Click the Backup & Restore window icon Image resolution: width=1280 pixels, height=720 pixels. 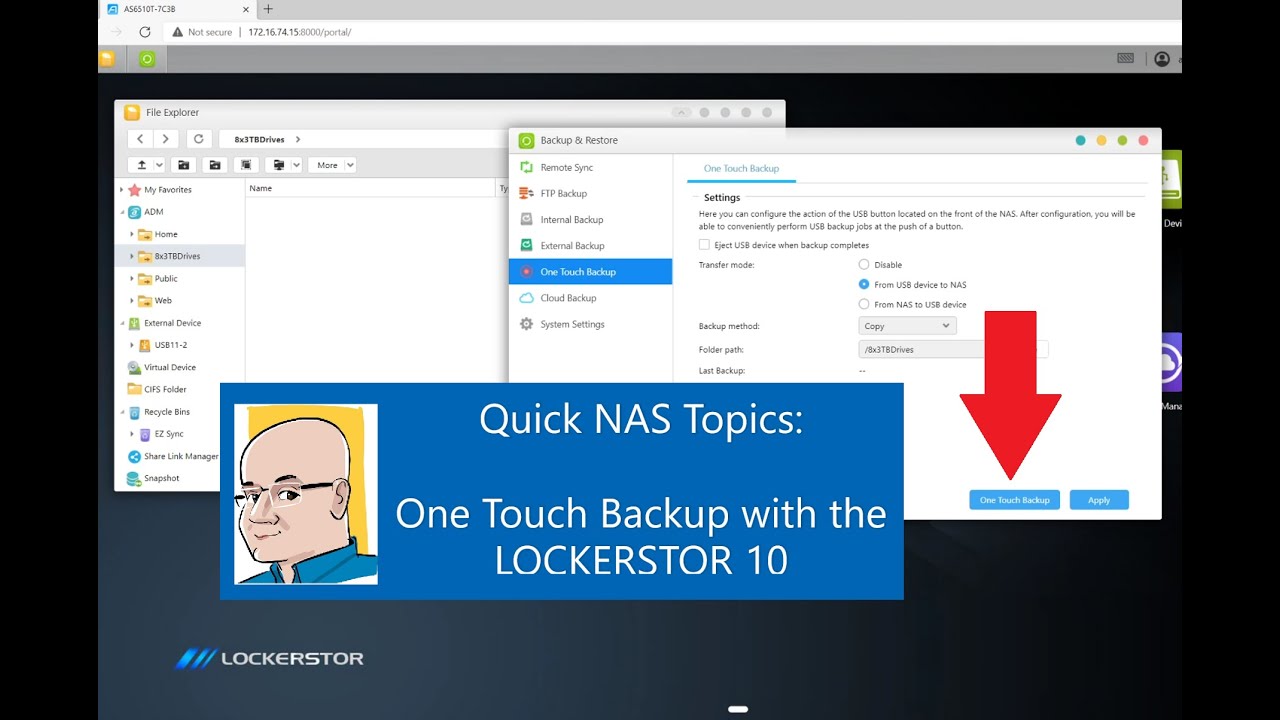526,141
